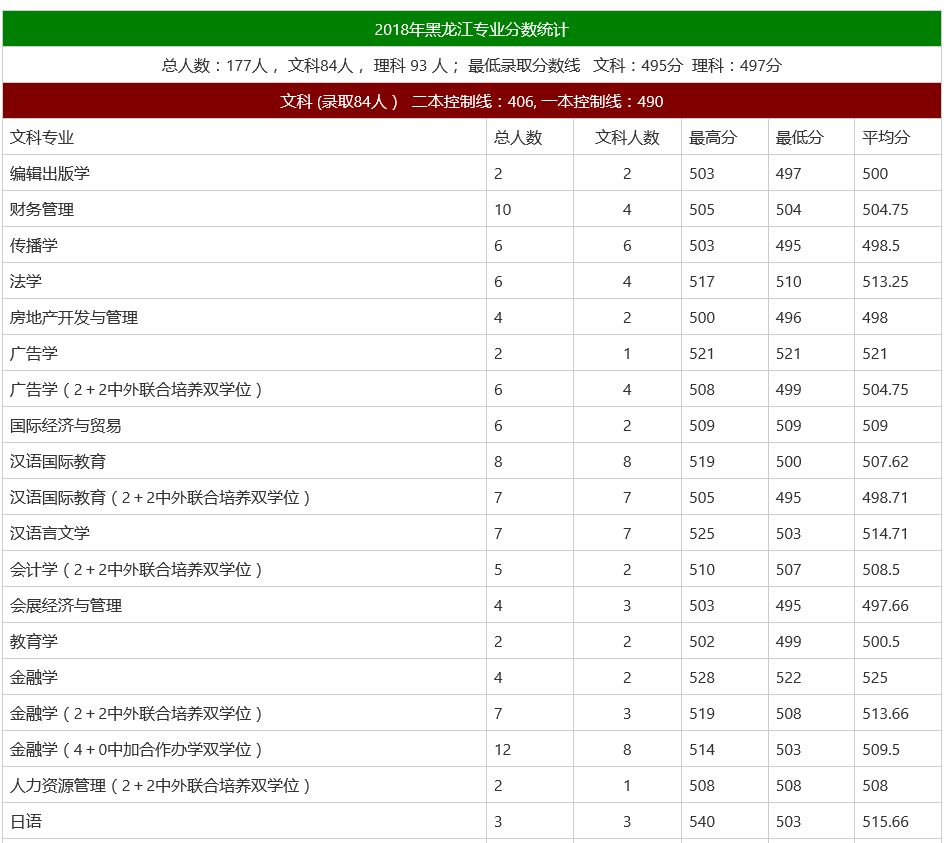Click the 法学 row label
946x843 pixels.
click(x=25, y=281)
